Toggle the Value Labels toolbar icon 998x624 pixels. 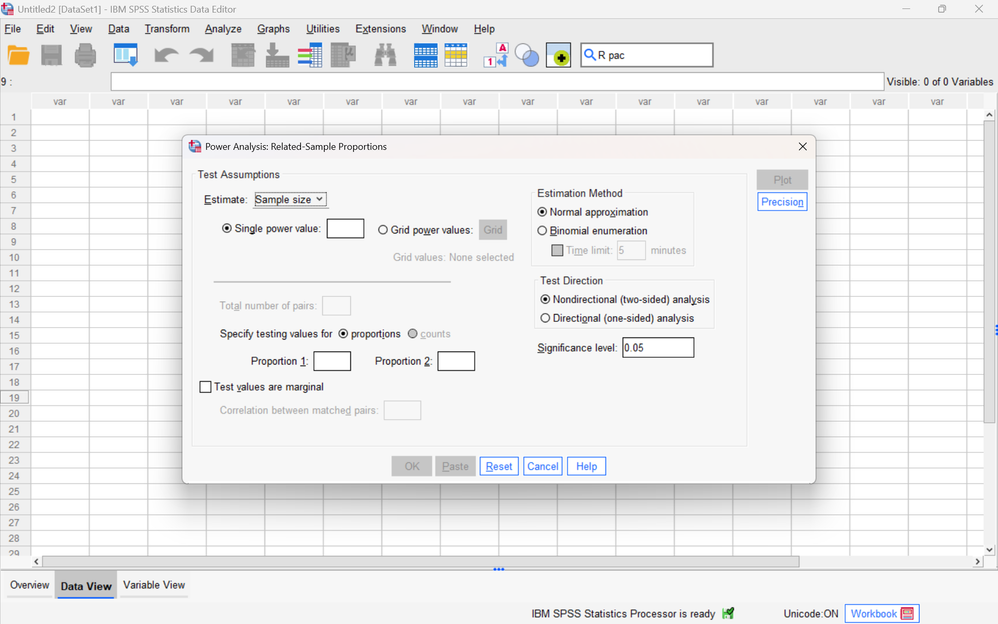(x=496, y=55)
